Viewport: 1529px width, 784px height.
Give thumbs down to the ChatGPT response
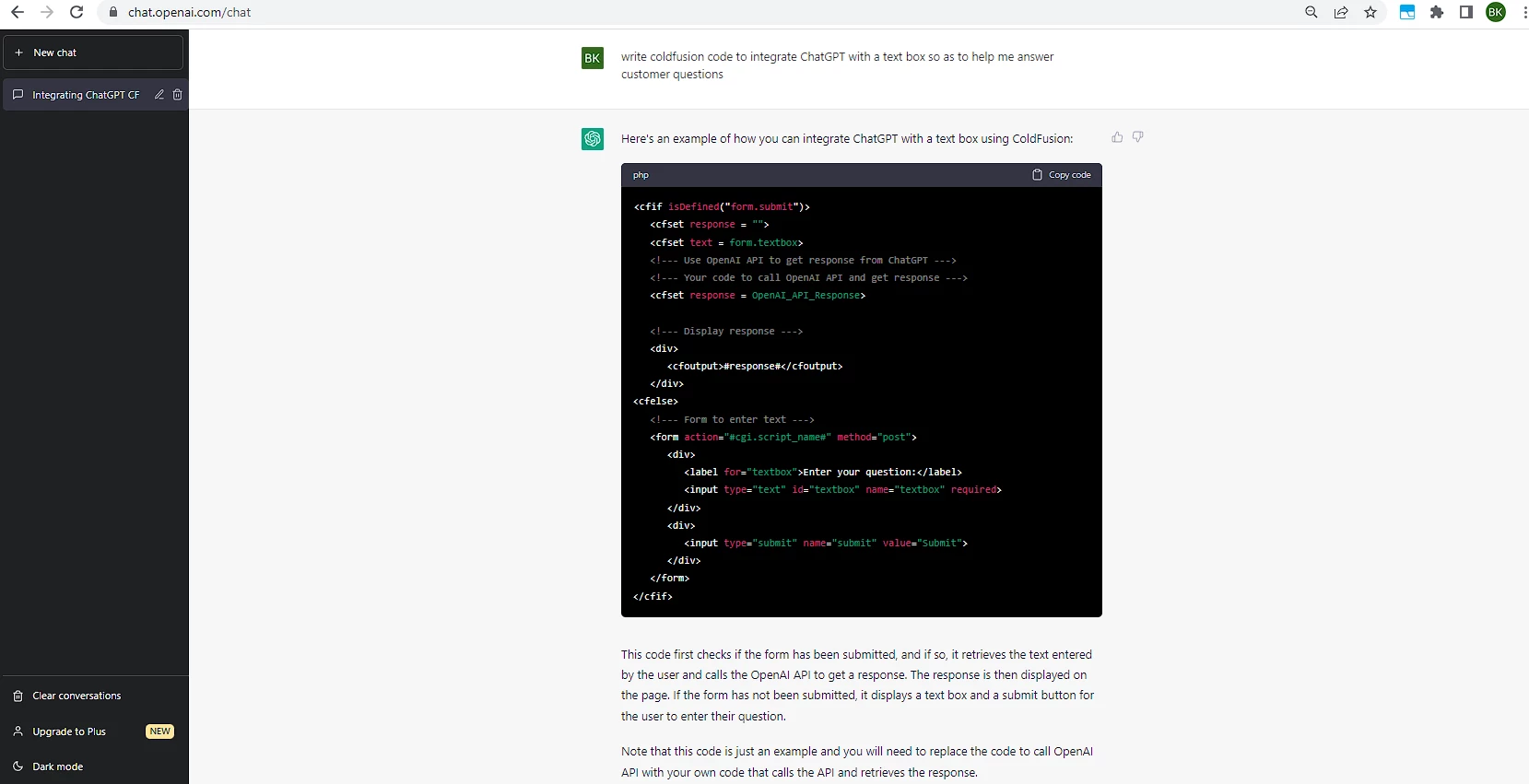pos(1138,137)
